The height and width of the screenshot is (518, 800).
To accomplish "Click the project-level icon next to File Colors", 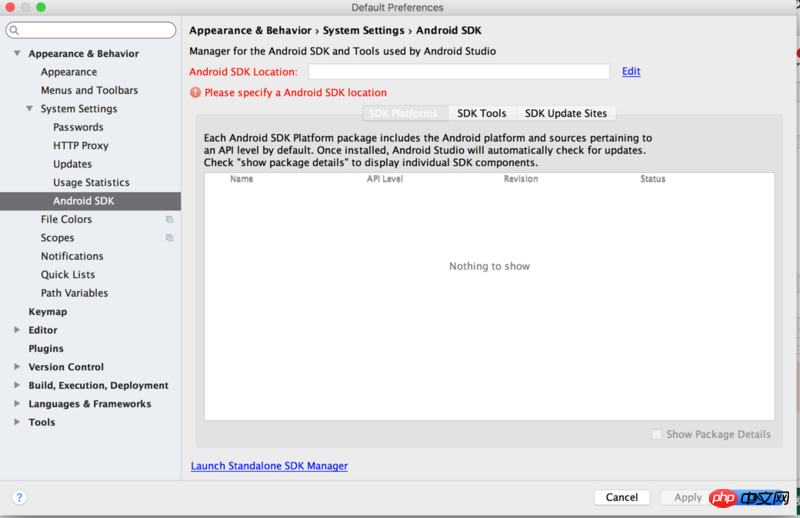I will pos(169,219).
